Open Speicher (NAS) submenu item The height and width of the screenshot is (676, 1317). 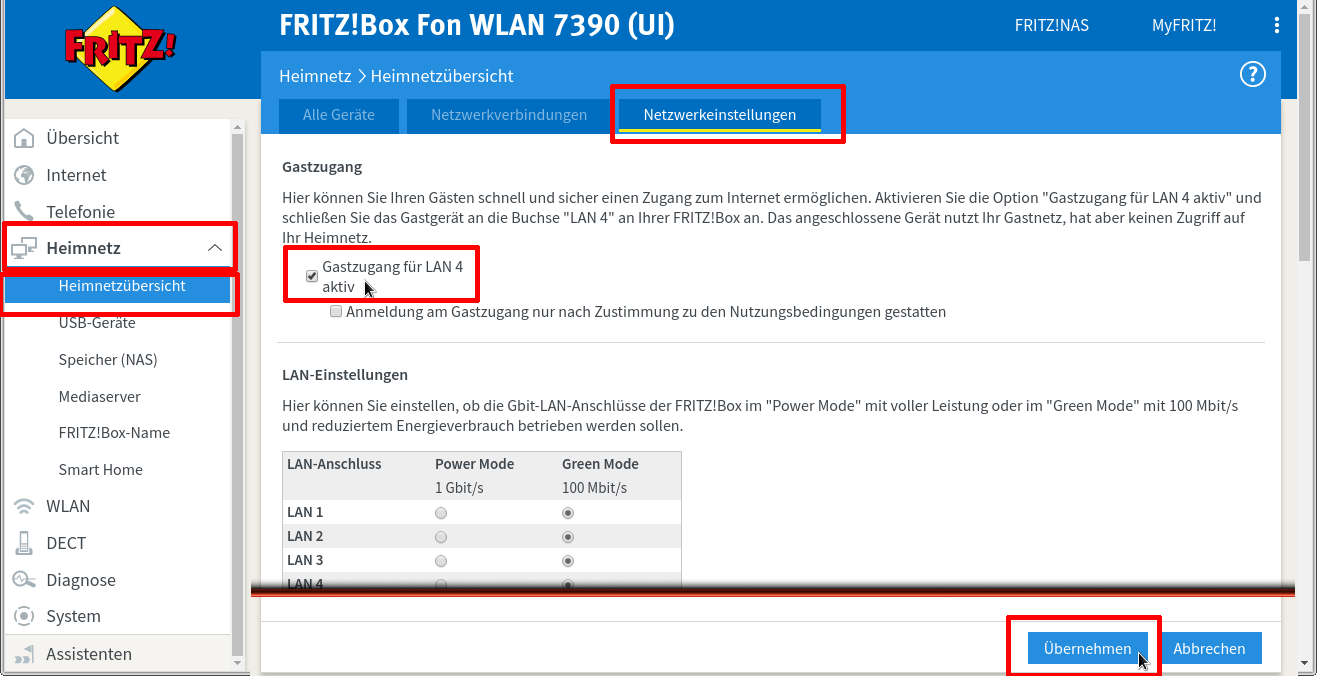tap(108, 360)
